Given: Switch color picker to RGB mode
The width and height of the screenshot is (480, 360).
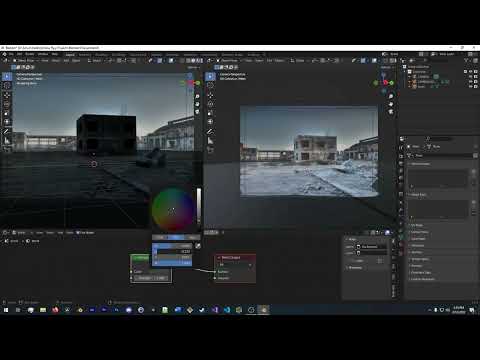Looking at the screenshot, I should [x=160, y=237].
